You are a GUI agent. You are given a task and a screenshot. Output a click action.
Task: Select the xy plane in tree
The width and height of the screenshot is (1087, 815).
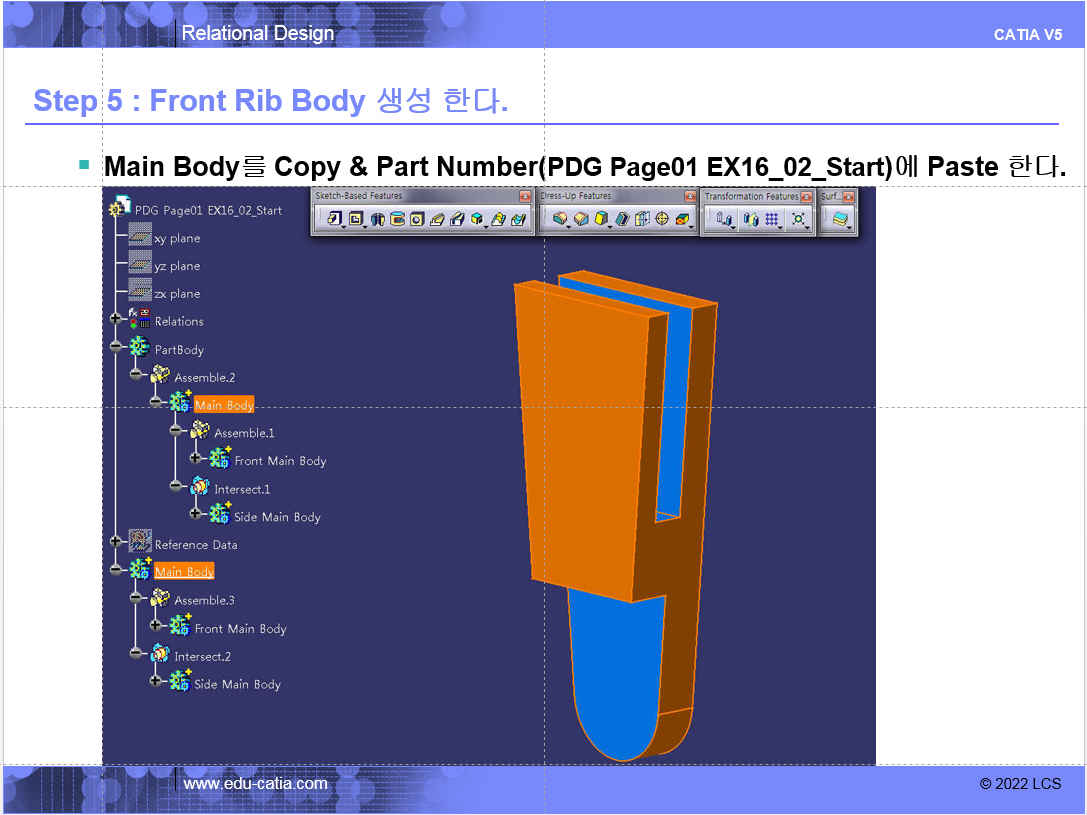pos(176,239)
